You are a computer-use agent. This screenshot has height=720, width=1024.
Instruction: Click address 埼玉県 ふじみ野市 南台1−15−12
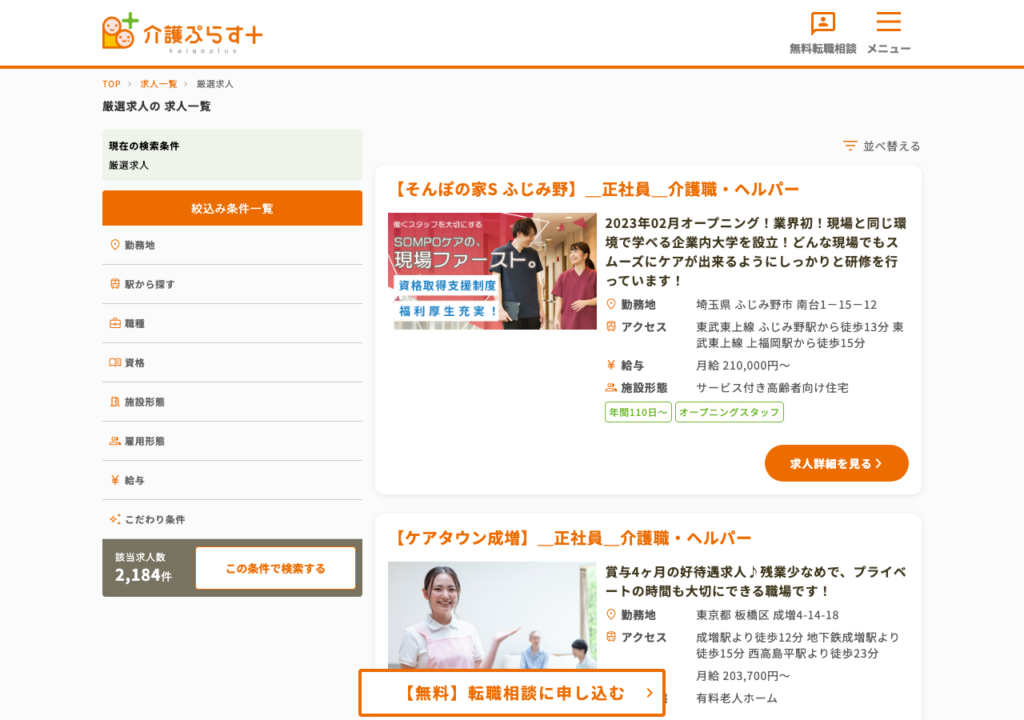click(786, 304)
